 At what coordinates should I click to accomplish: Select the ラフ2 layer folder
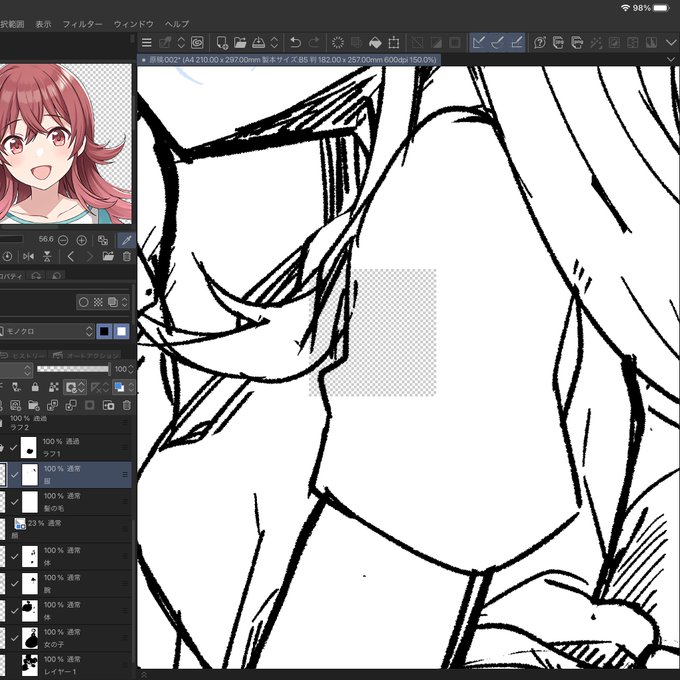click(x=65, y=423)
